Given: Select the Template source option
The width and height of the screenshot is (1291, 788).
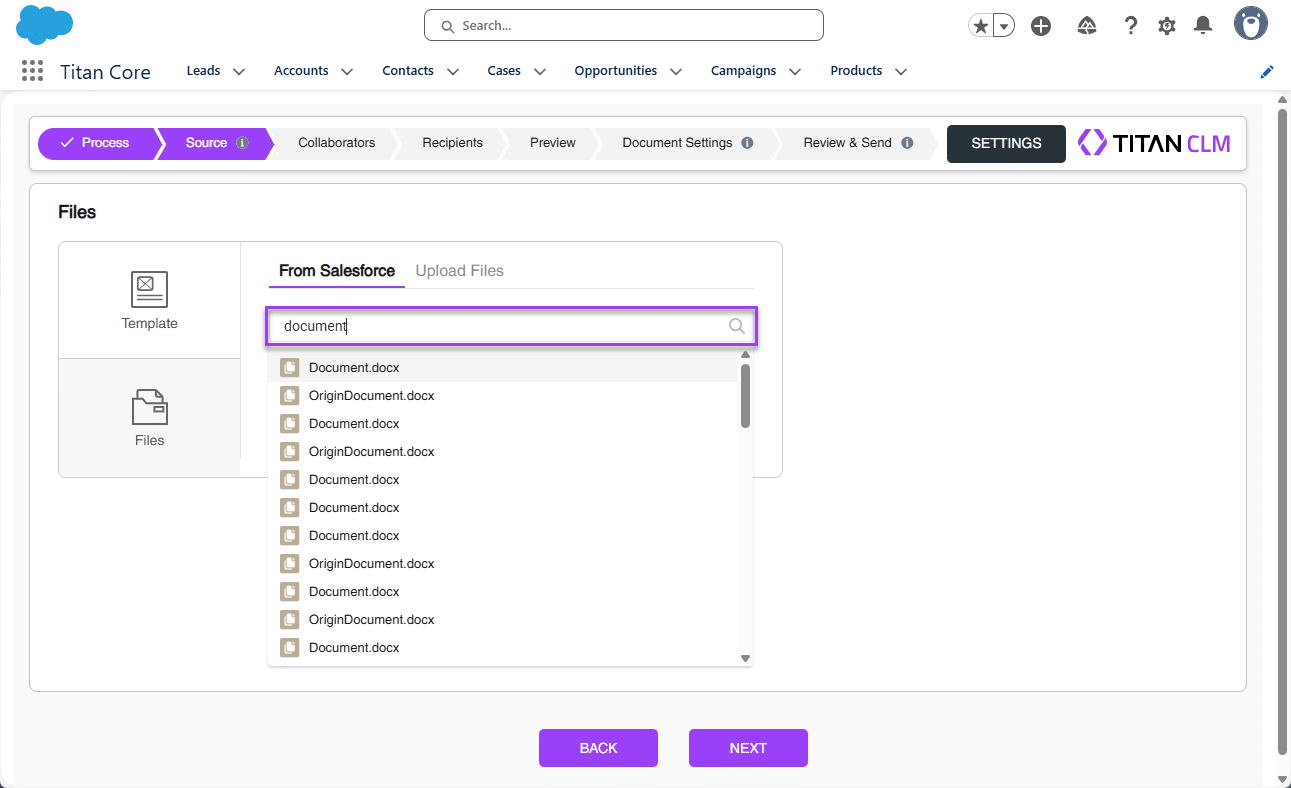Looking at the screenshot, I should [x=149, y=300].
